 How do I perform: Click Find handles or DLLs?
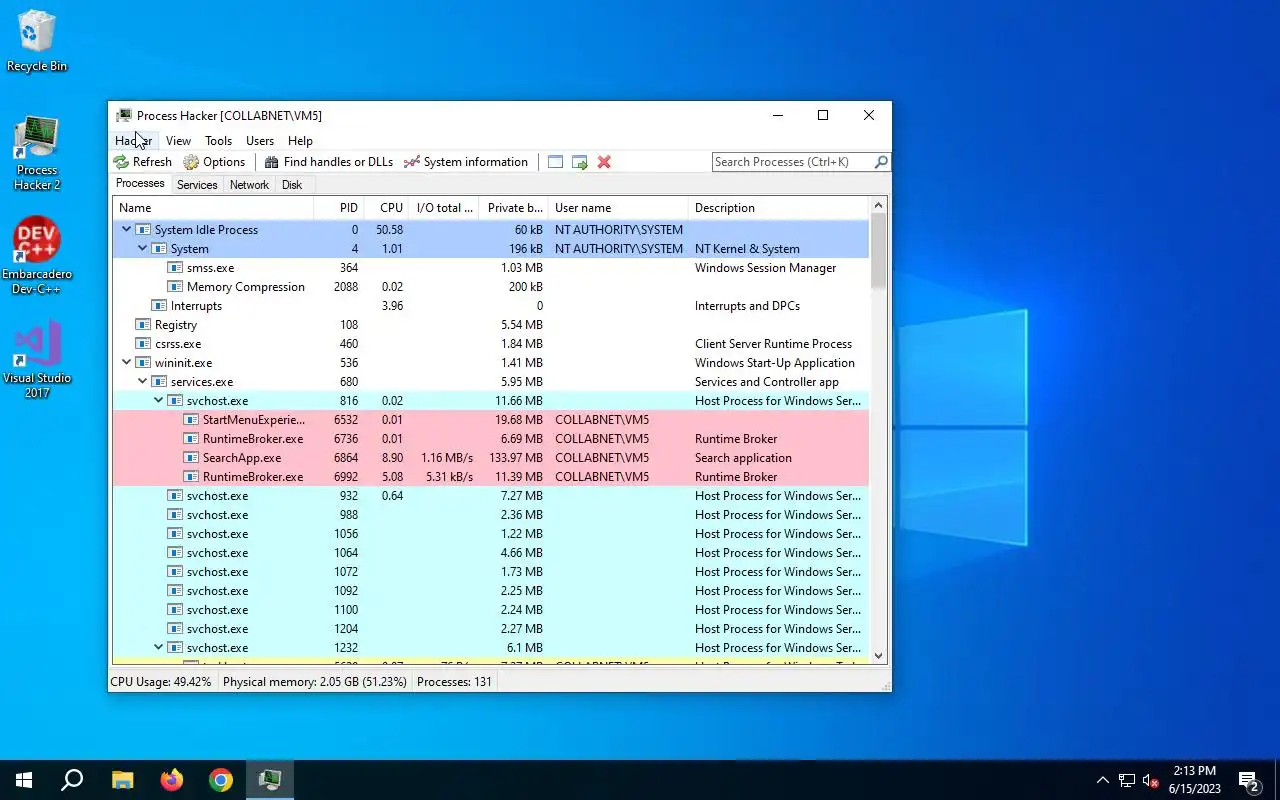coord(328,162)
